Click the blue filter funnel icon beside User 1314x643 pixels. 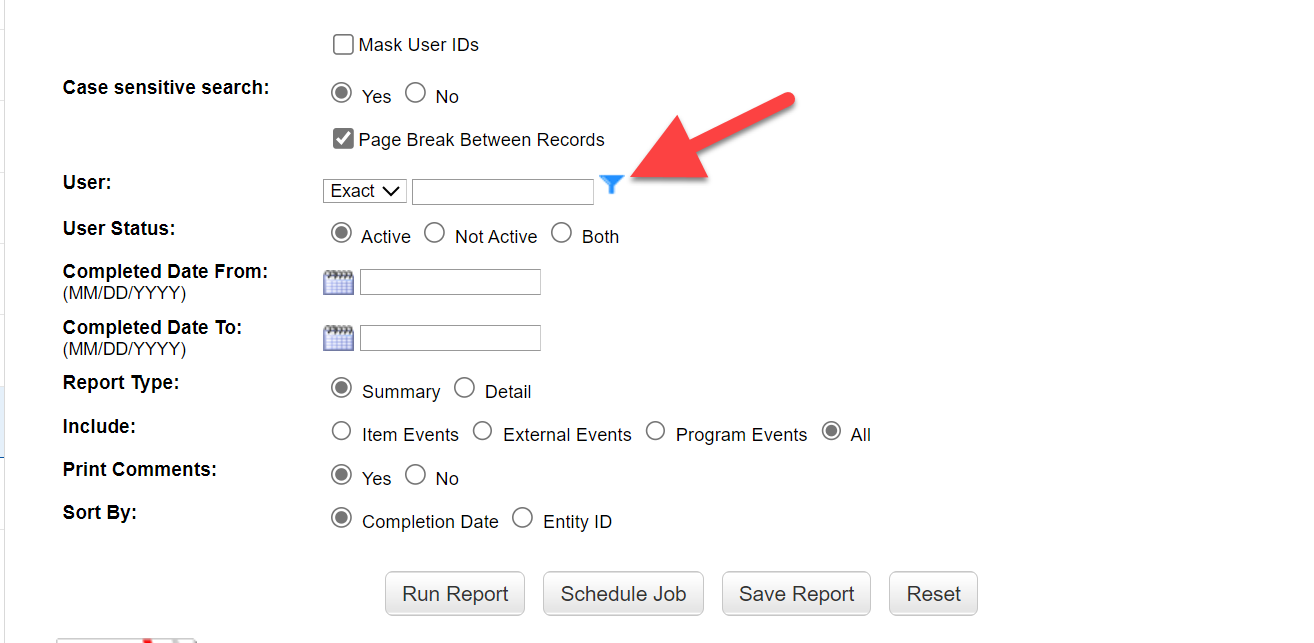click(x=612, y=184)
